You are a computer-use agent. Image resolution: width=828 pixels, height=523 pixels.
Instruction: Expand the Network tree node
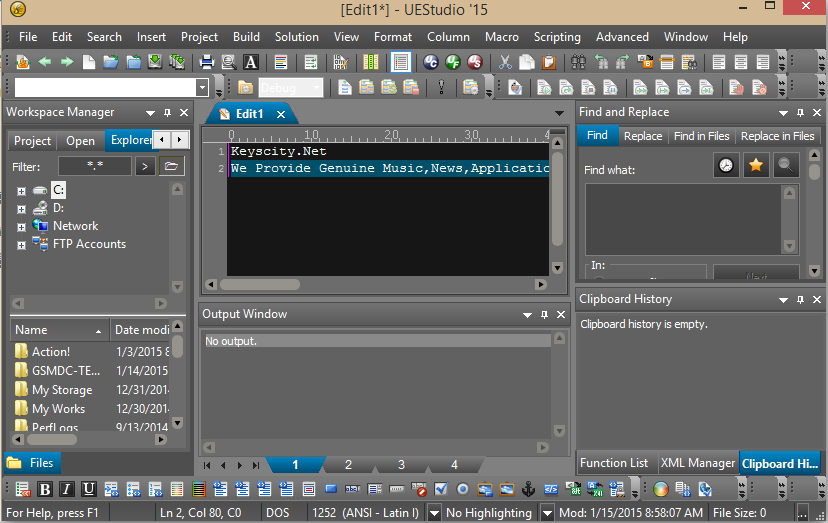pos(21,227)
